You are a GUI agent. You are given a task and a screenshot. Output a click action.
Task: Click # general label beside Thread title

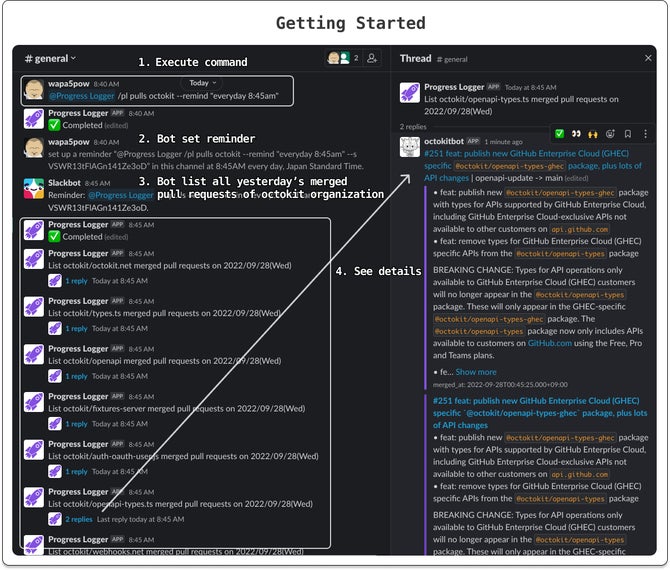click(452, 59)
